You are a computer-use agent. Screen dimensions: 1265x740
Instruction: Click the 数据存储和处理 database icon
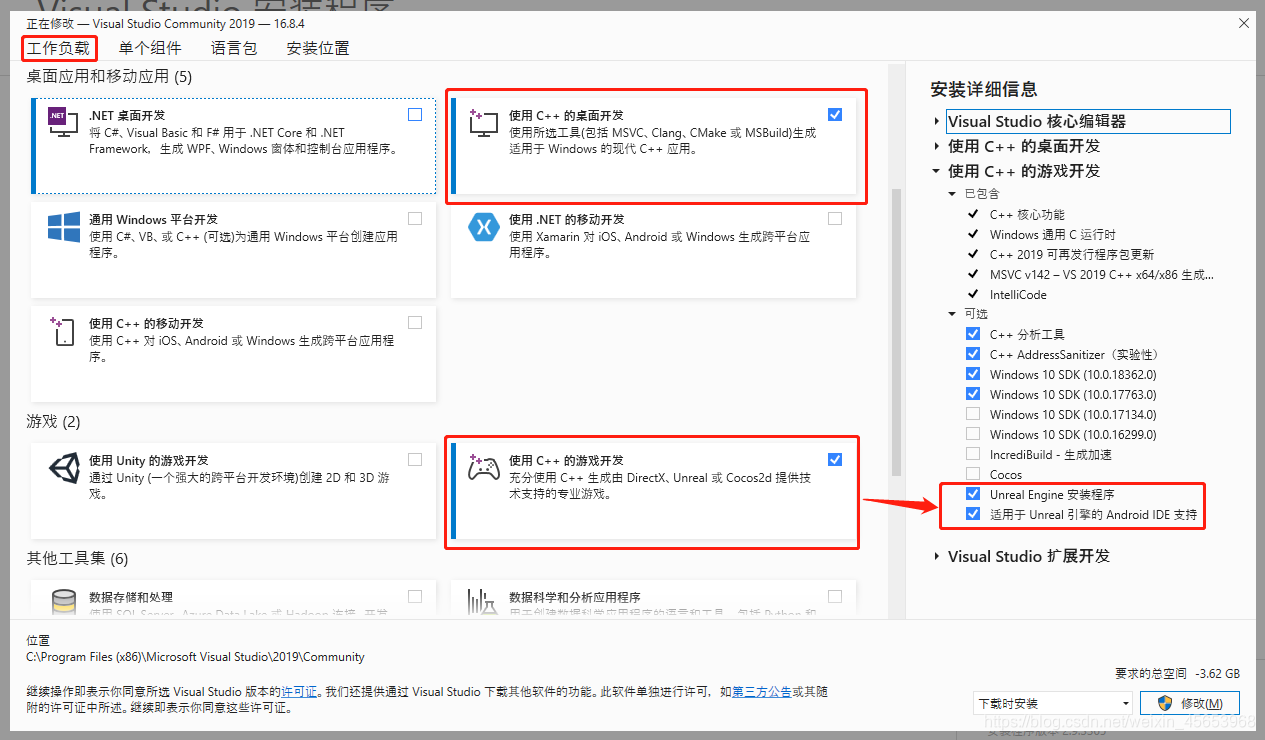[64, 602]
